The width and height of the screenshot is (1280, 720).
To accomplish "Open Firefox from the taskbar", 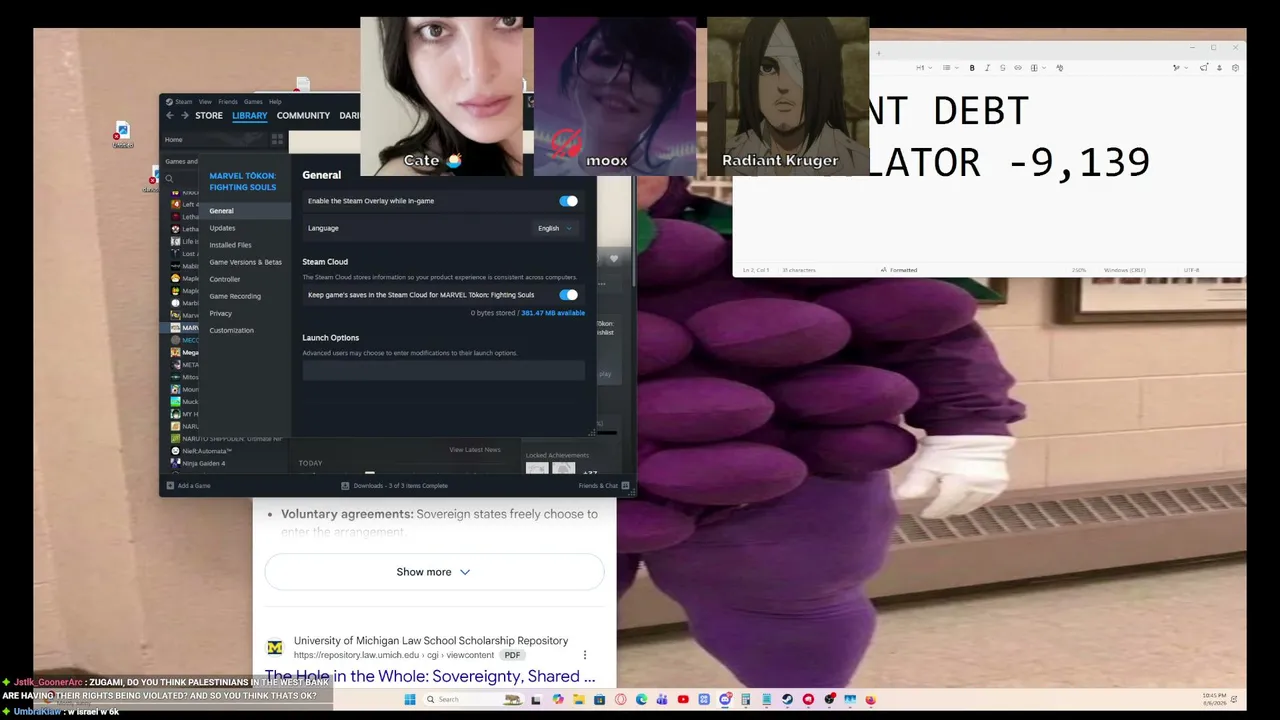I will (x=870, y=699).
